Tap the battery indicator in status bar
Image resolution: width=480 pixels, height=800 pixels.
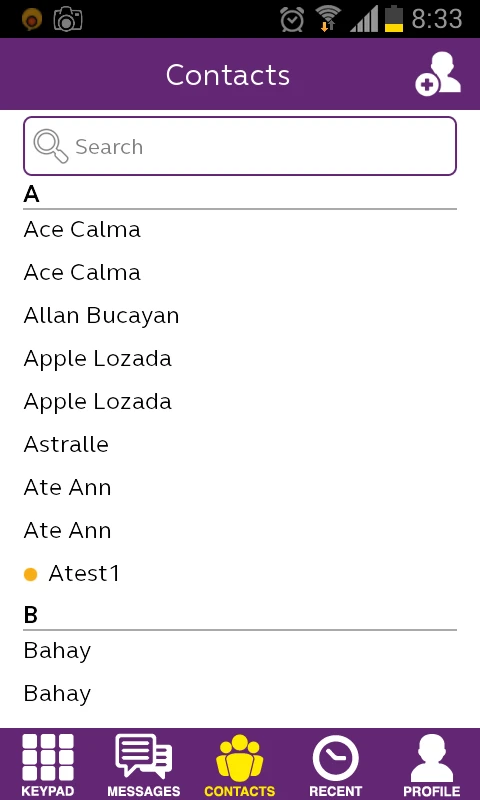pos(394,18)
